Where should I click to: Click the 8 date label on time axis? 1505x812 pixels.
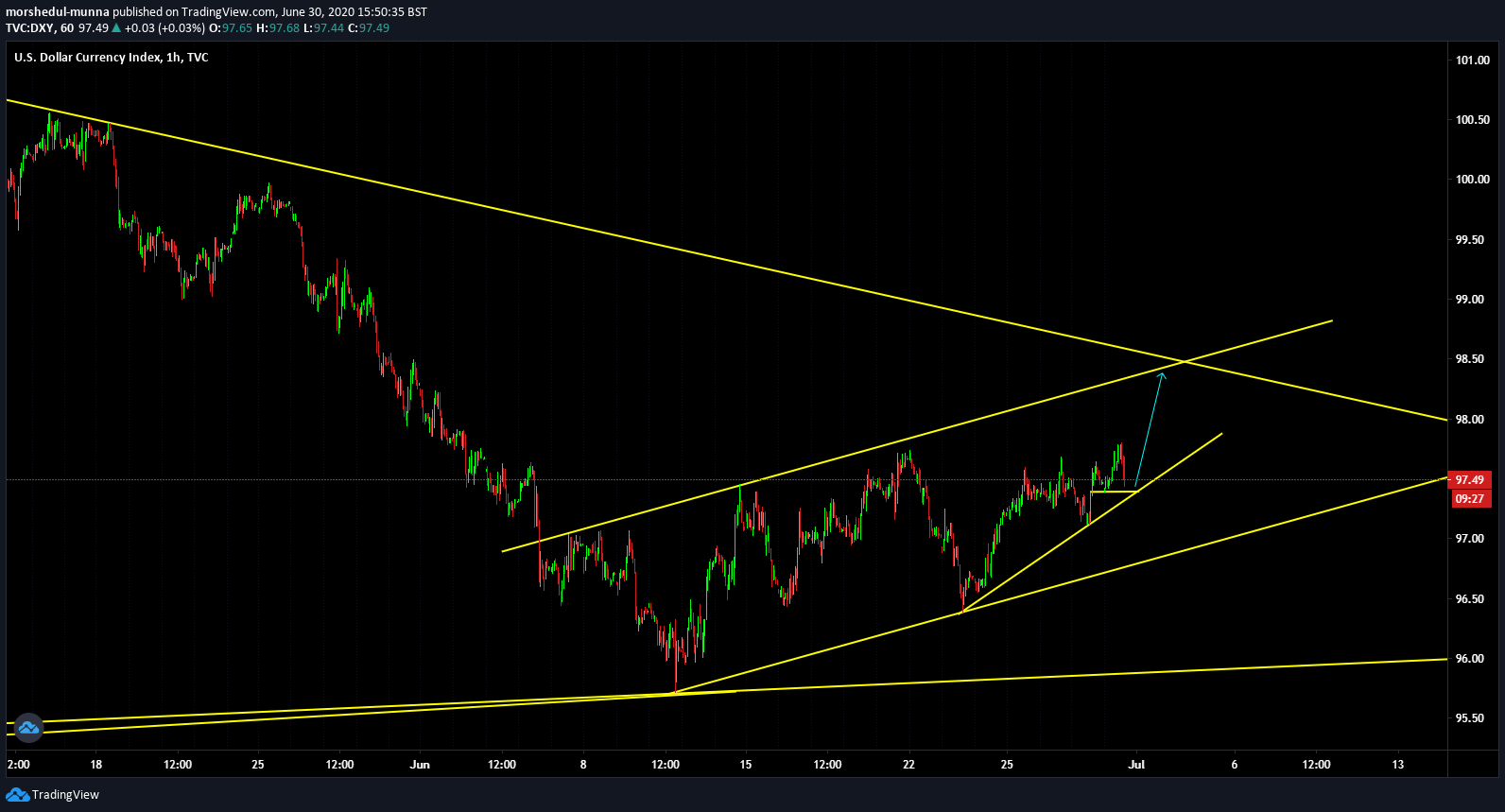coord(583,765)
